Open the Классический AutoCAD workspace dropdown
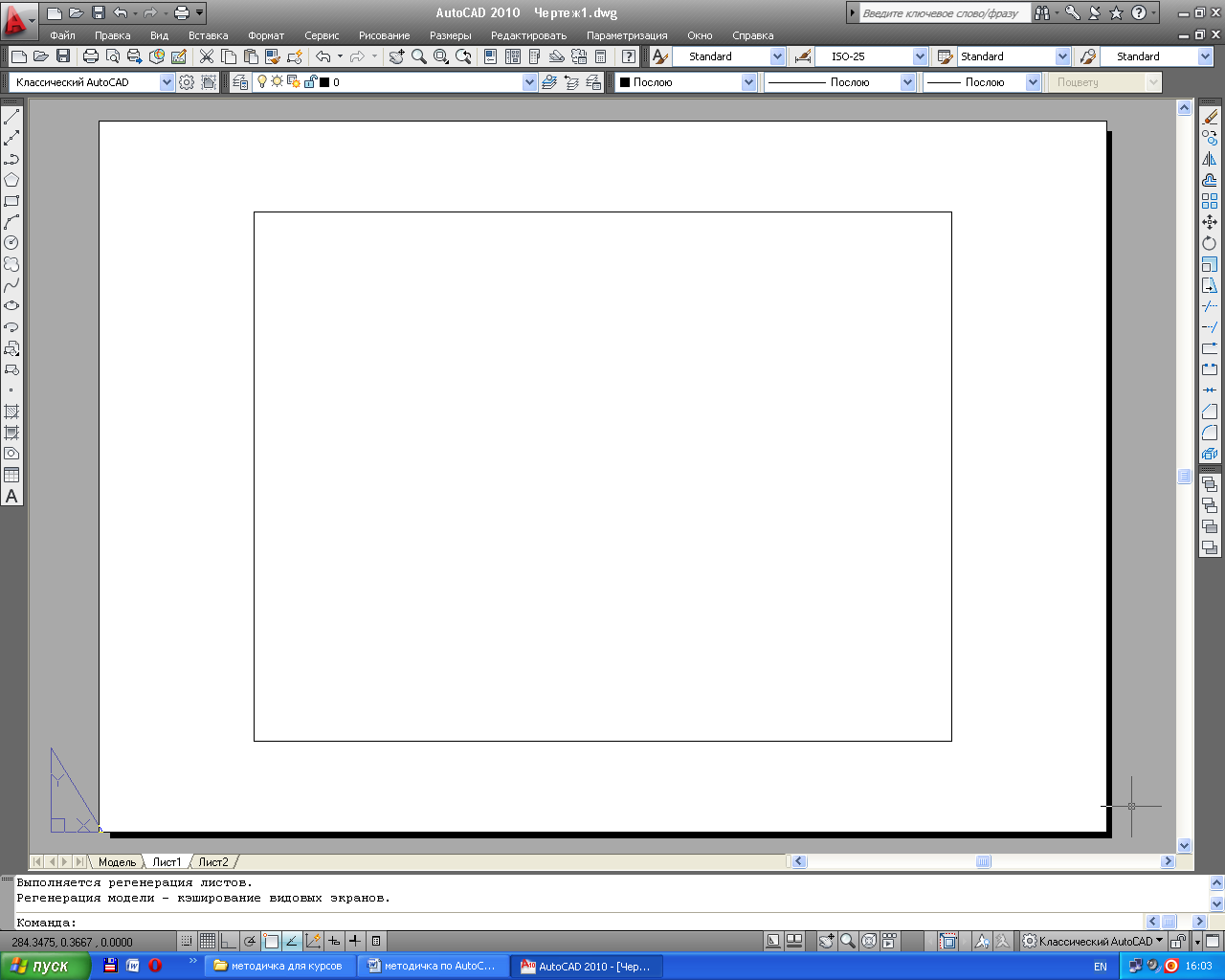Screen dimensions: 1225x980 click(167, 82)
